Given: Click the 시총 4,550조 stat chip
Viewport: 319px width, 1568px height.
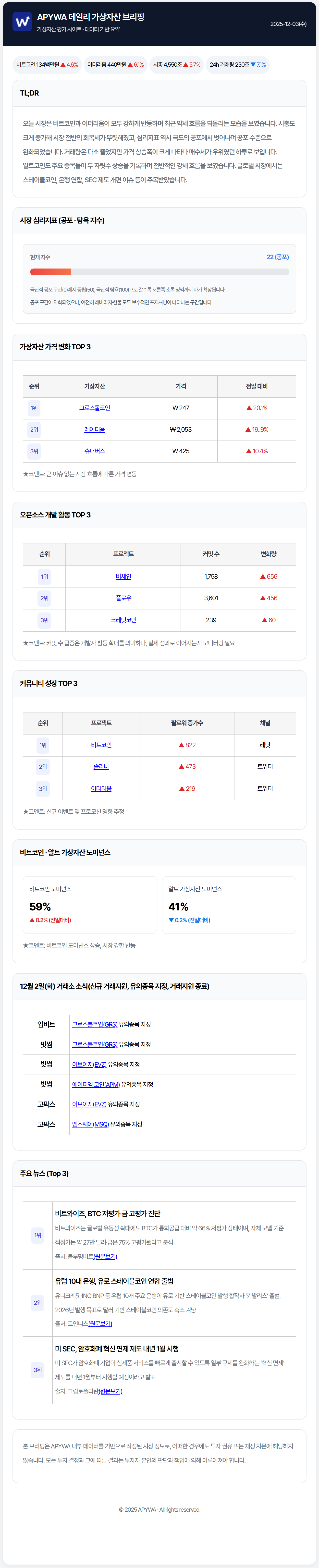Looking at the screenshot, I should pyautogui.click(x=177, y=64).
